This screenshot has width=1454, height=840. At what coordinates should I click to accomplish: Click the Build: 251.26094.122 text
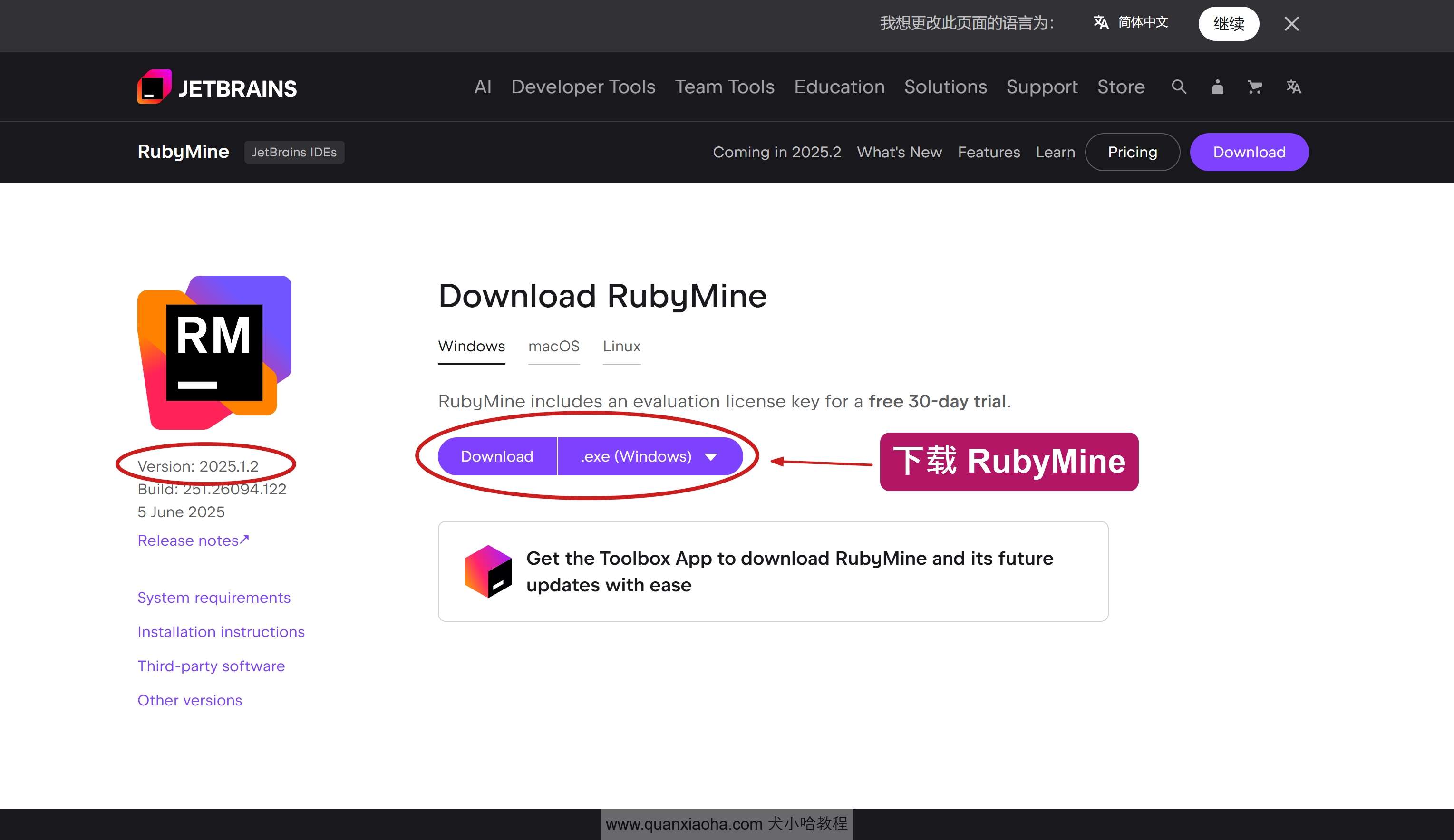tap(211, 489)
